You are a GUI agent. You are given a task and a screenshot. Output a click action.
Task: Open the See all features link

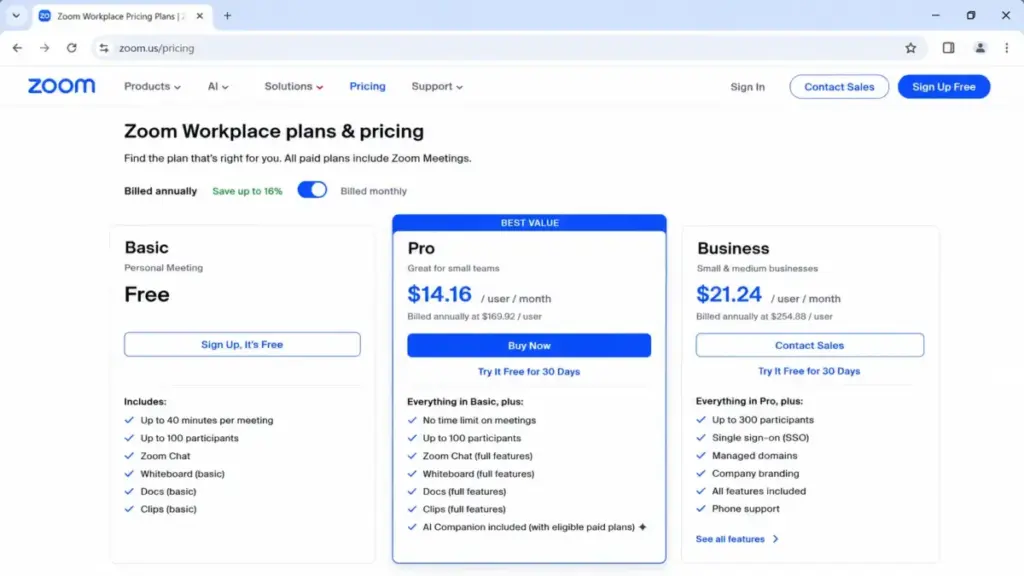tap(730, 539)
